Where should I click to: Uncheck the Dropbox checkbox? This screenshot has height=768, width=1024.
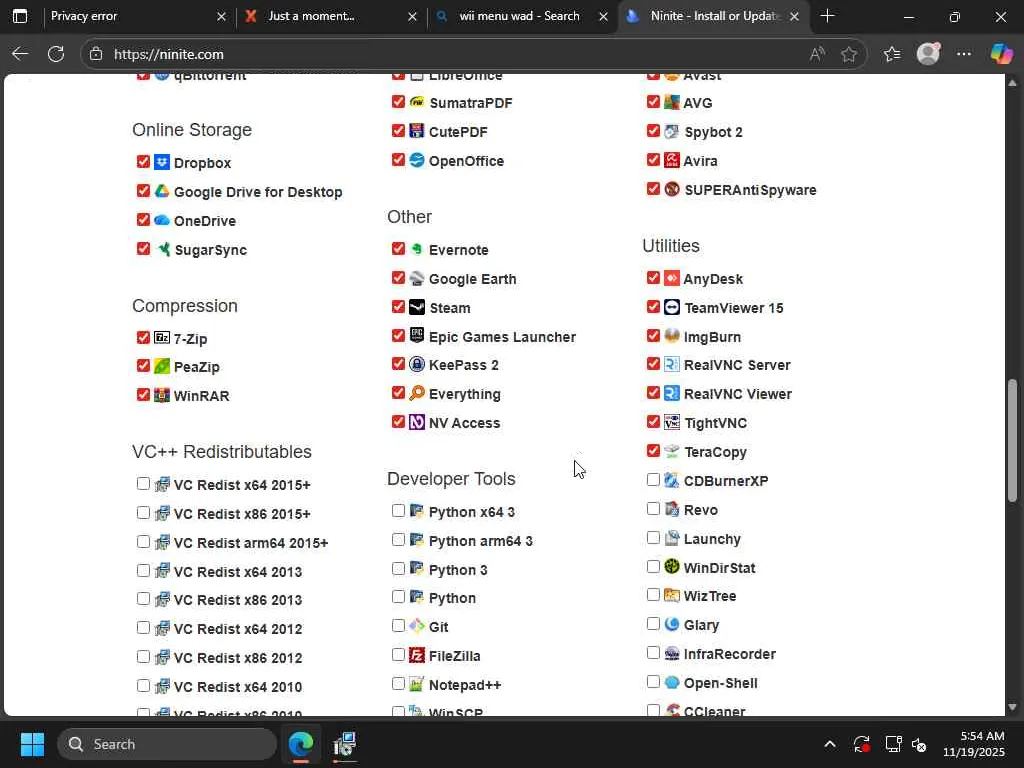143,161
